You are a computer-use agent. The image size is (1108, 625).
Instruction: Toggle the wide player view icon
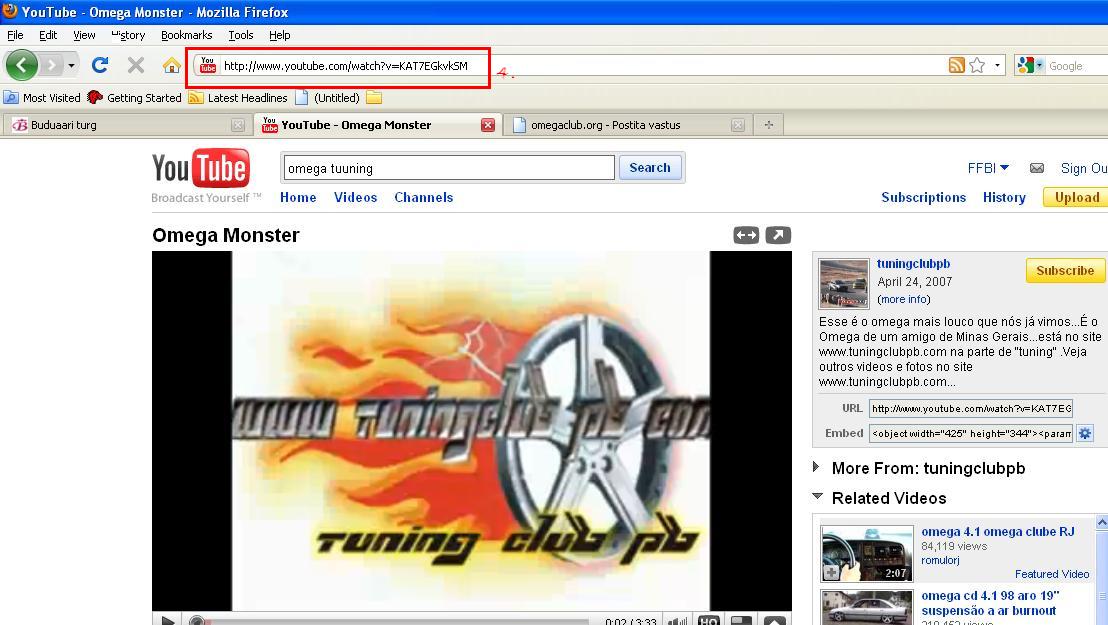point(746,235)
